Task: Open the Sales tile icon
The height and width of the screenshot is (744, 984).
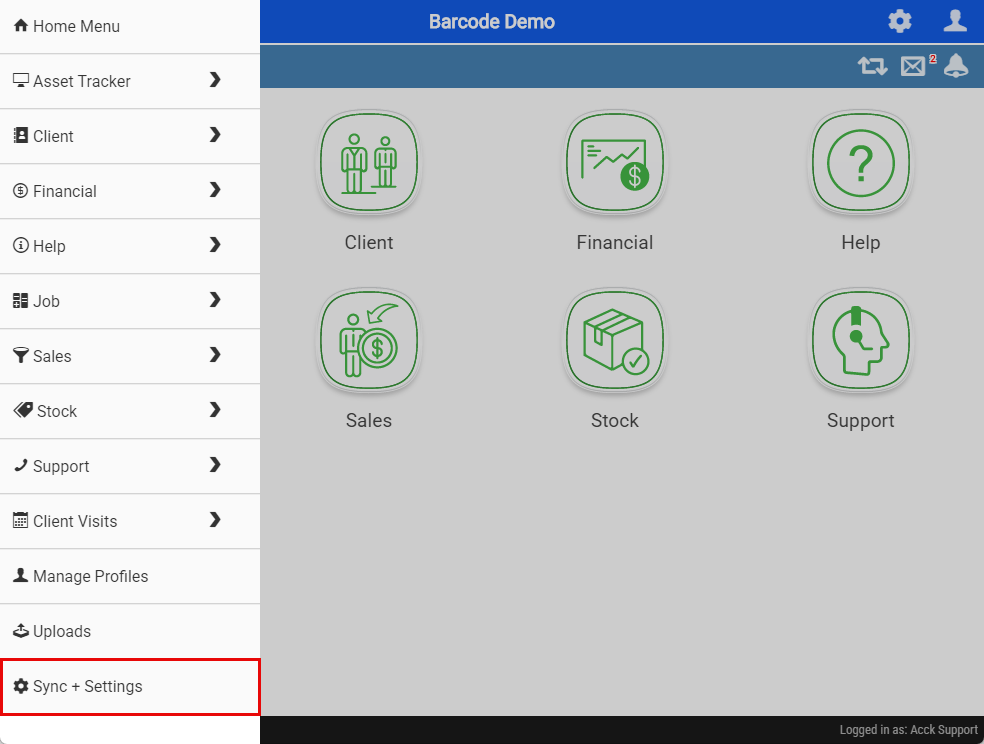Action: point(369,341)
